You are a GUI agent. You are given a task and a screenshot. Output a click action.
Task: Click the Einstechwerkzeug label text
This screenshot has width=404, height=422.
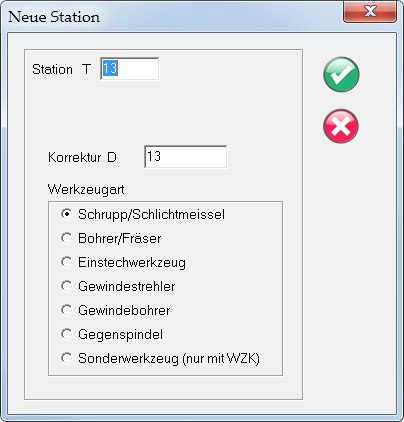click(x=132, y=262)
